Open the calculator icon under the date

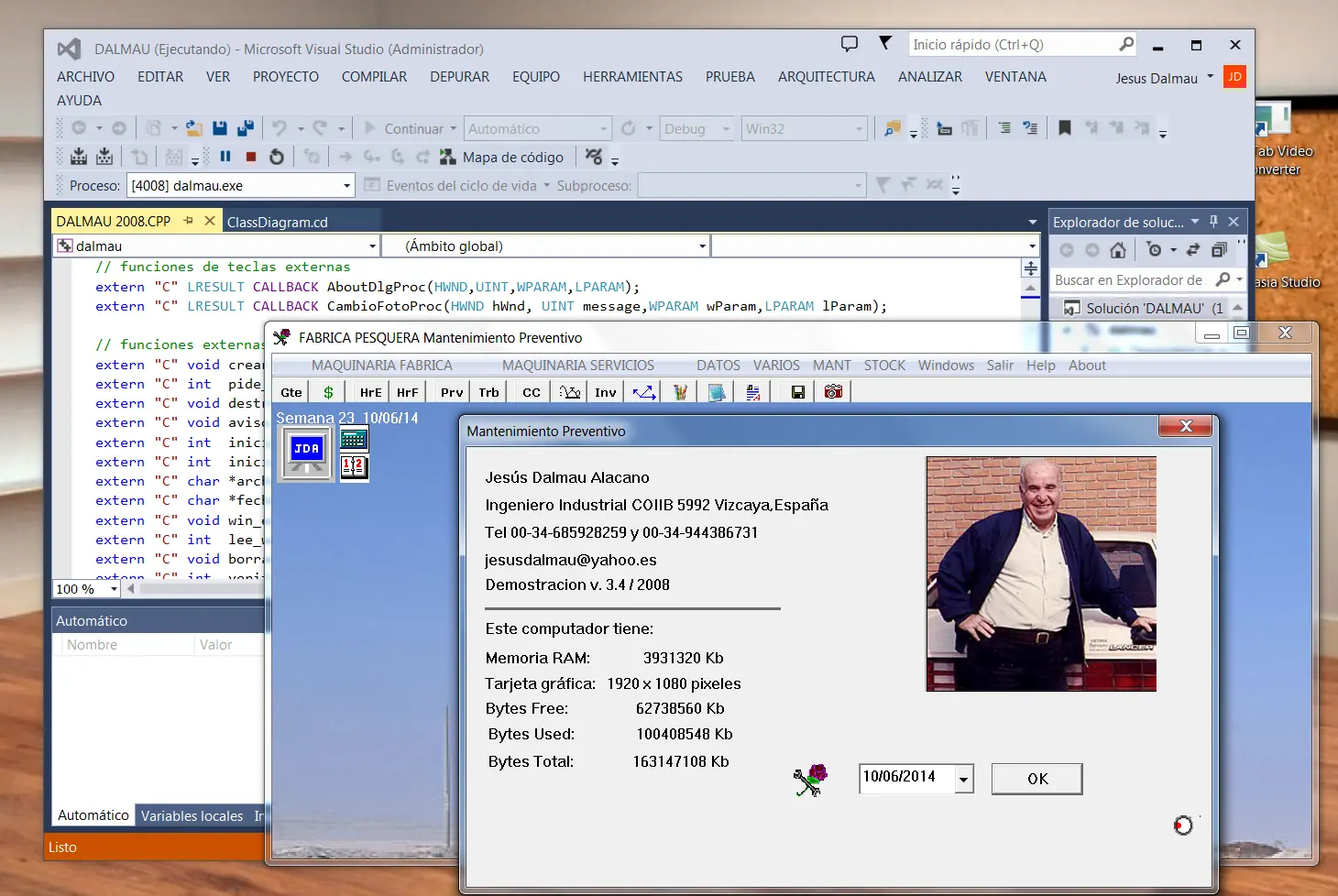(354, 440)
